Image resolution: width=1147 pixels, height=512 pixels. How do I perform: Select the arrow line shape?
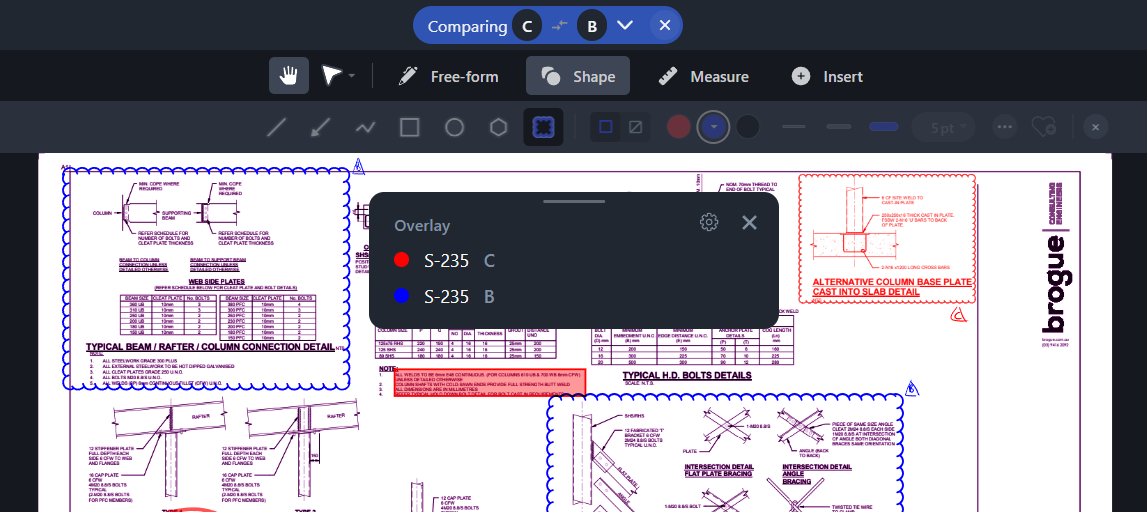(320, 127)
